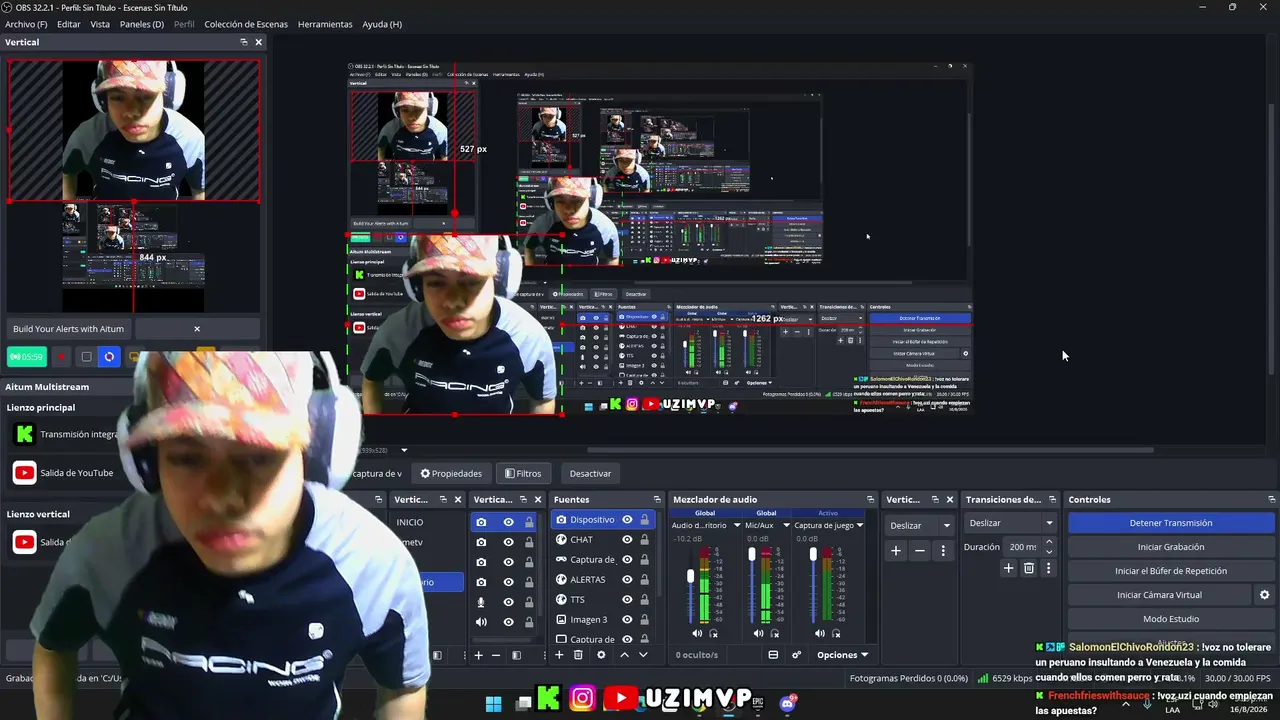Open the Filtros dialog
Image resolution: width=1280 pixels, height=720 pixels.
click(x=523, y=473)
